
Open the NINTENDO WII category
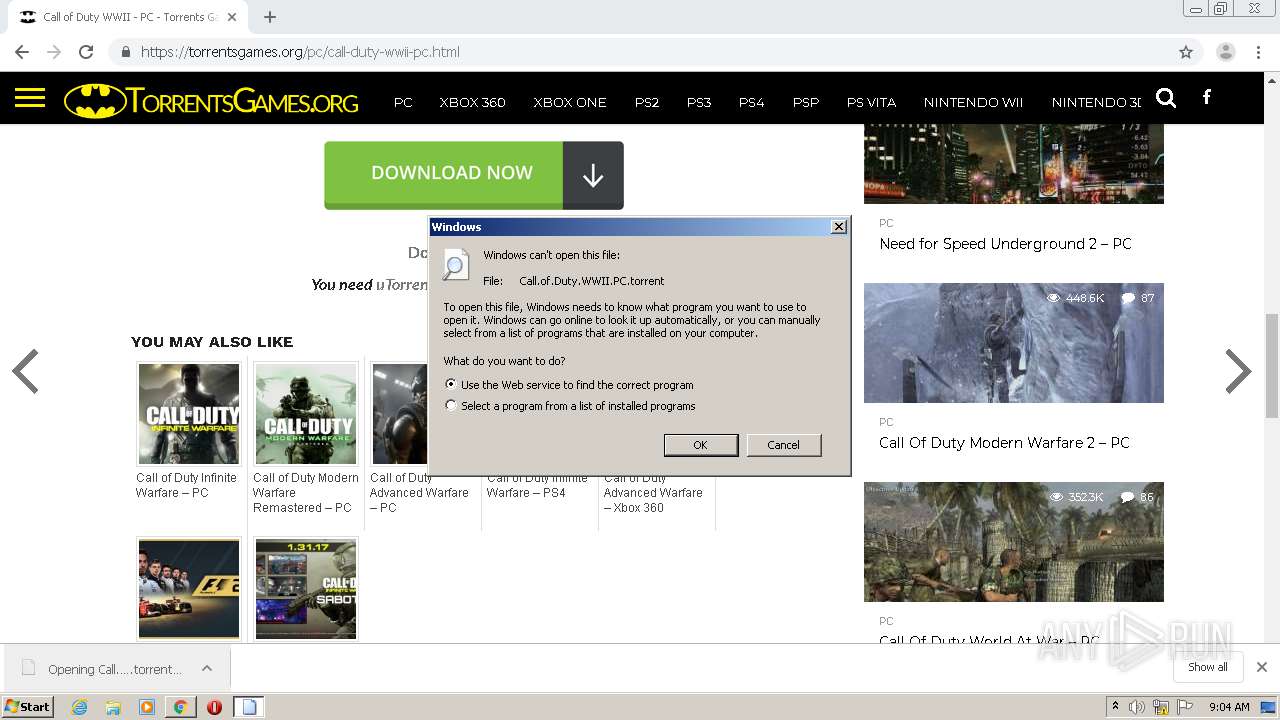[973, 102]
